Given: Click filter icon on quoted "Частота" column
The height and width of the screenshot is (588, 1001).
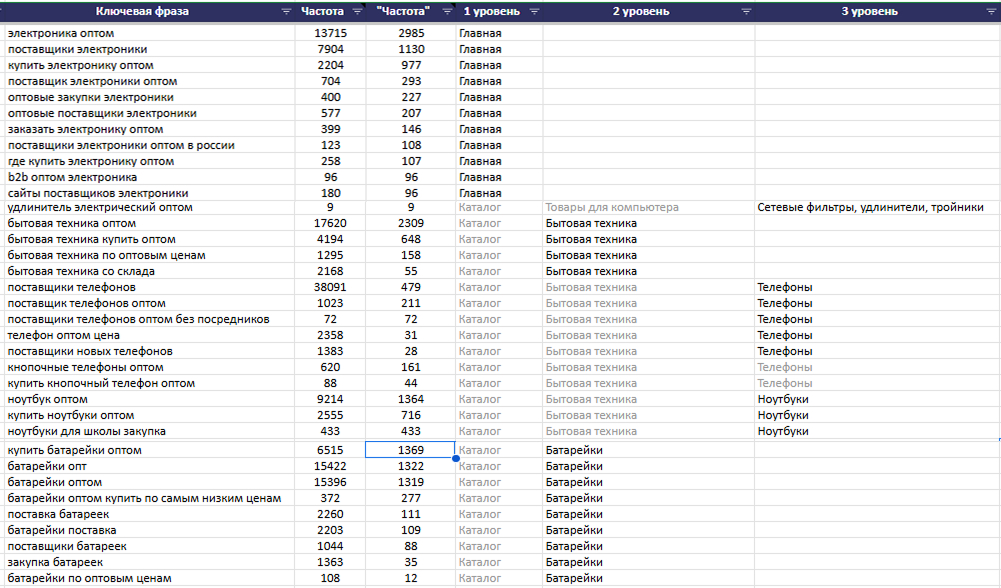Looking at the screenshot, I should coord(444,12).
